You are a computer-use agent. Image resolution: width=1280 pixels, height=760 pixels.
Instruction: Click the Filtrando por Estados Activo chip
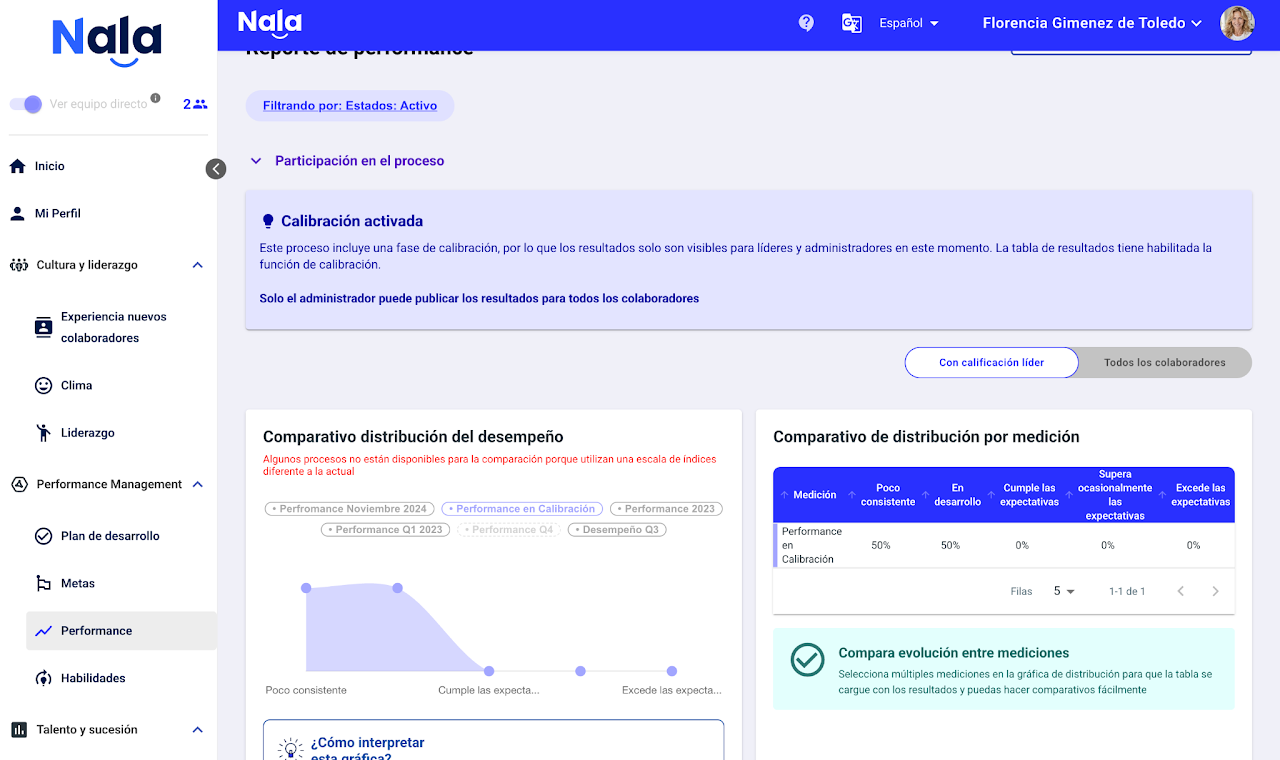pyautogui.click(x=350, y=106)
